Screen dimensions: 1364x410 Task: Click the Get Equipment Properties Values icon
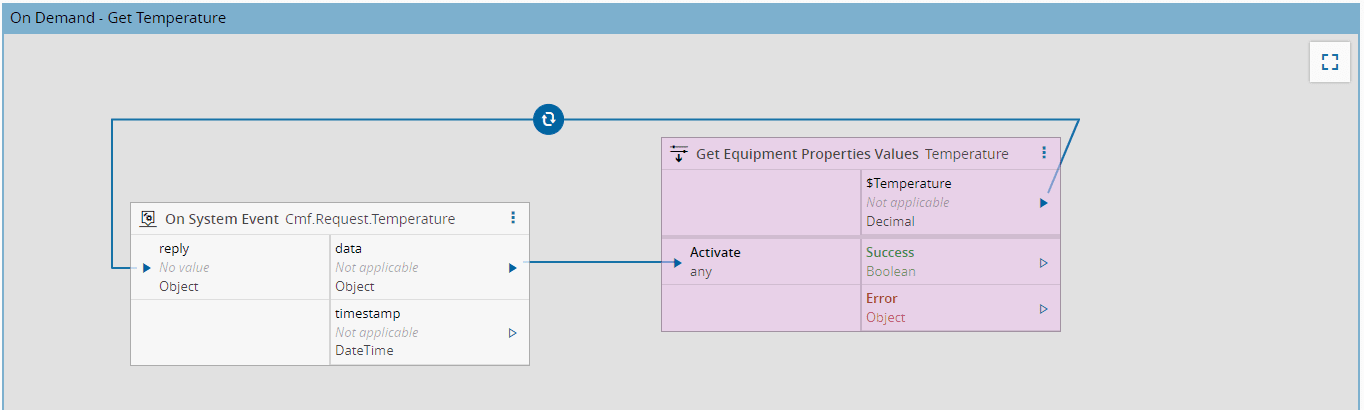tap(679, 154)
